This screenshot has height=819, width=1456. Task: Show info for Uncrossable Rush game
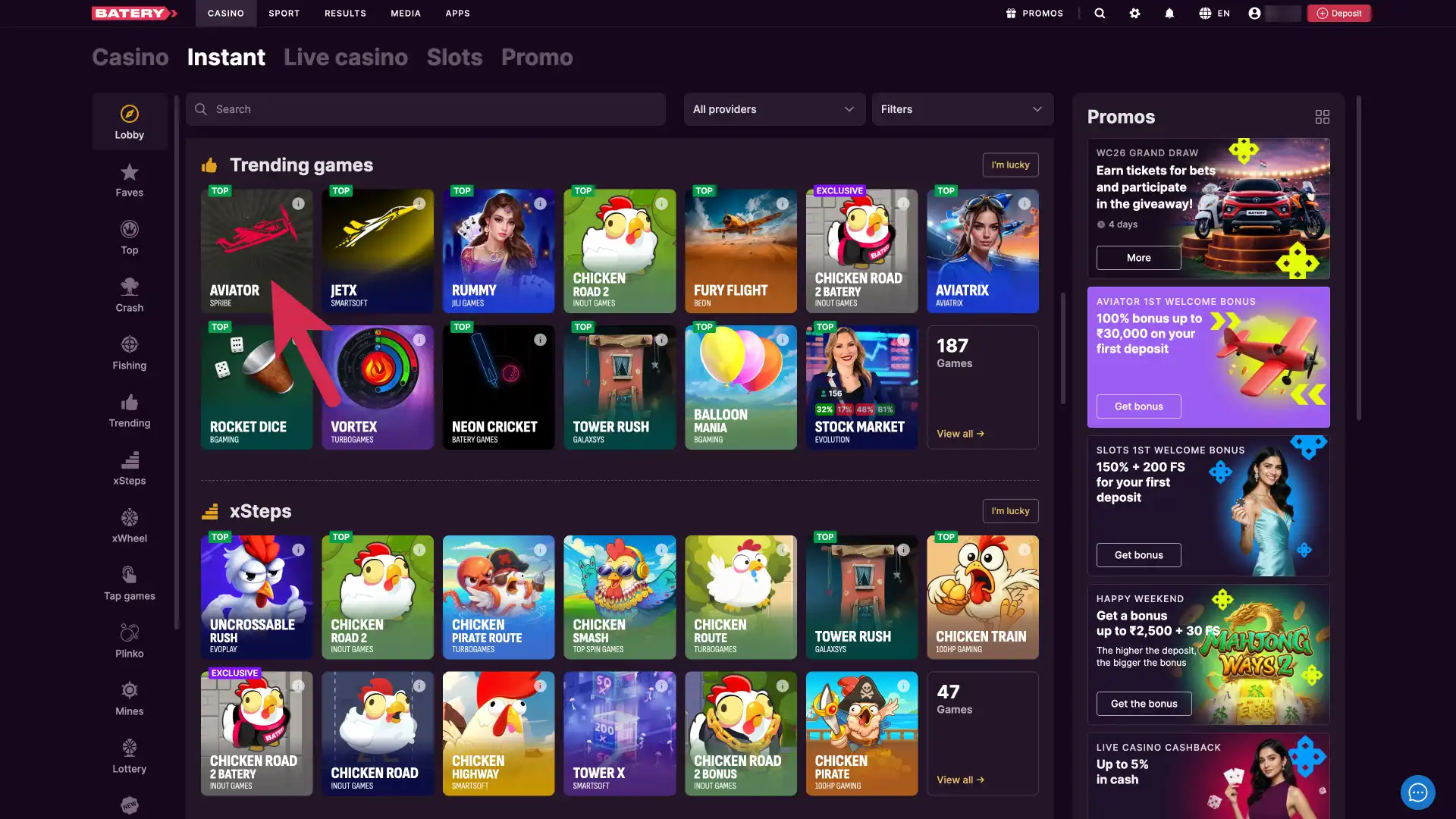[x=299, y=550]
